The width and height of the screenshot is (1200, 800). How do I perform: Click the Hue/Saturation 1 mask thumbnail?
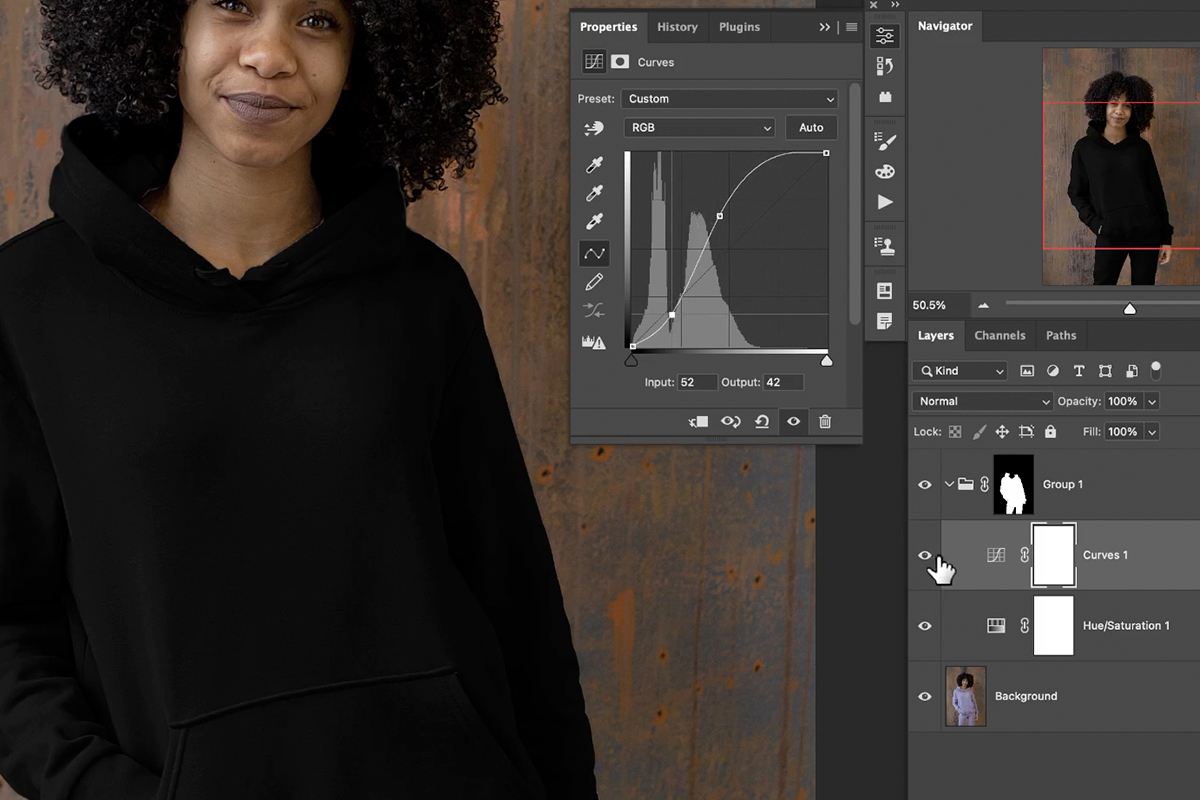click(1053, 625)
